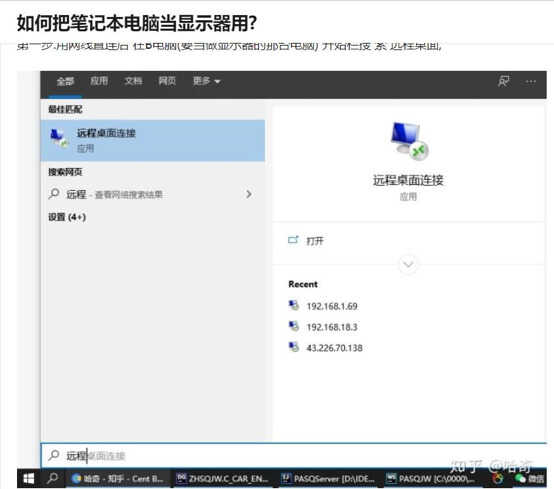Open the three-dots options menu in search header
This screenshot has height=489, width=554.
point(530,82)
